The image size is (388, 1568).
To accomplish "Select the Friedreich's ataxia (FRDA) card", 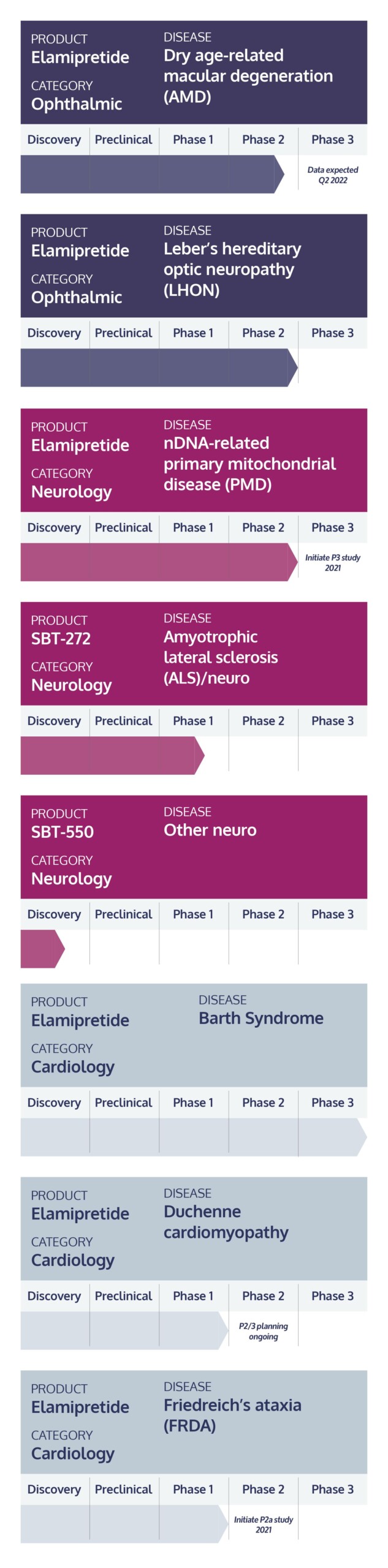I will 194,1422.
